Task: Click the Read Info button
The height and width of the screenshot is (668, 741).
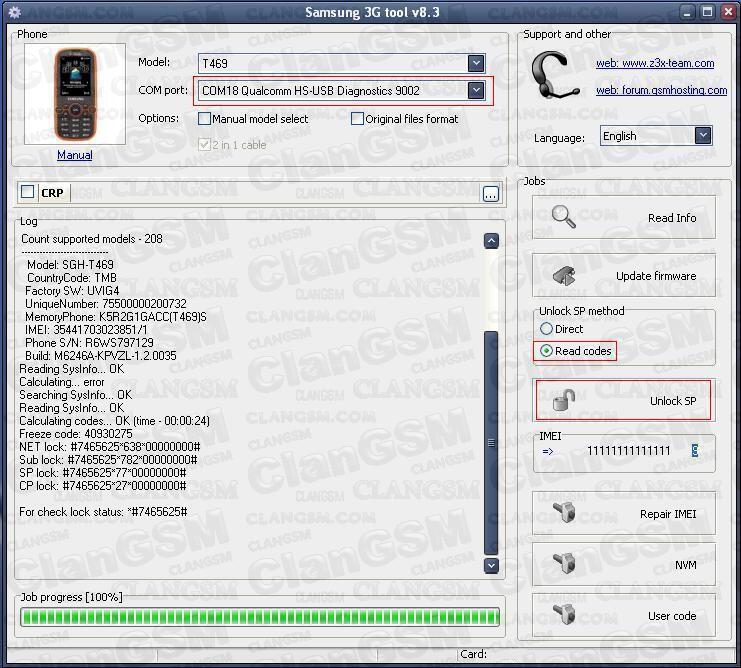Action: tap(624, 218)
